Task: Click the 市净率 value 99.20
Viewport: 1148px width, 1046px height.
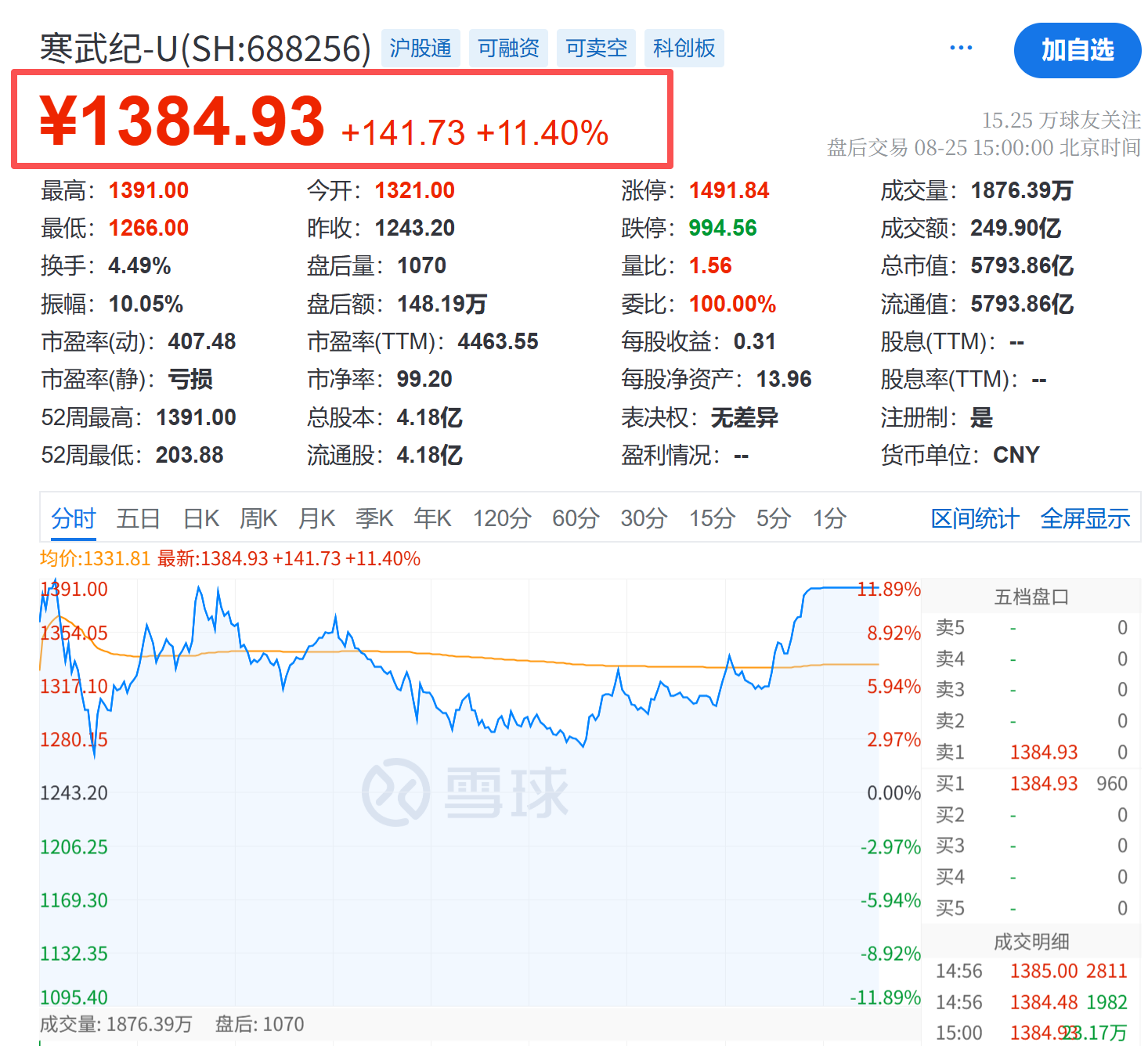Action: [x=424, y=379]
